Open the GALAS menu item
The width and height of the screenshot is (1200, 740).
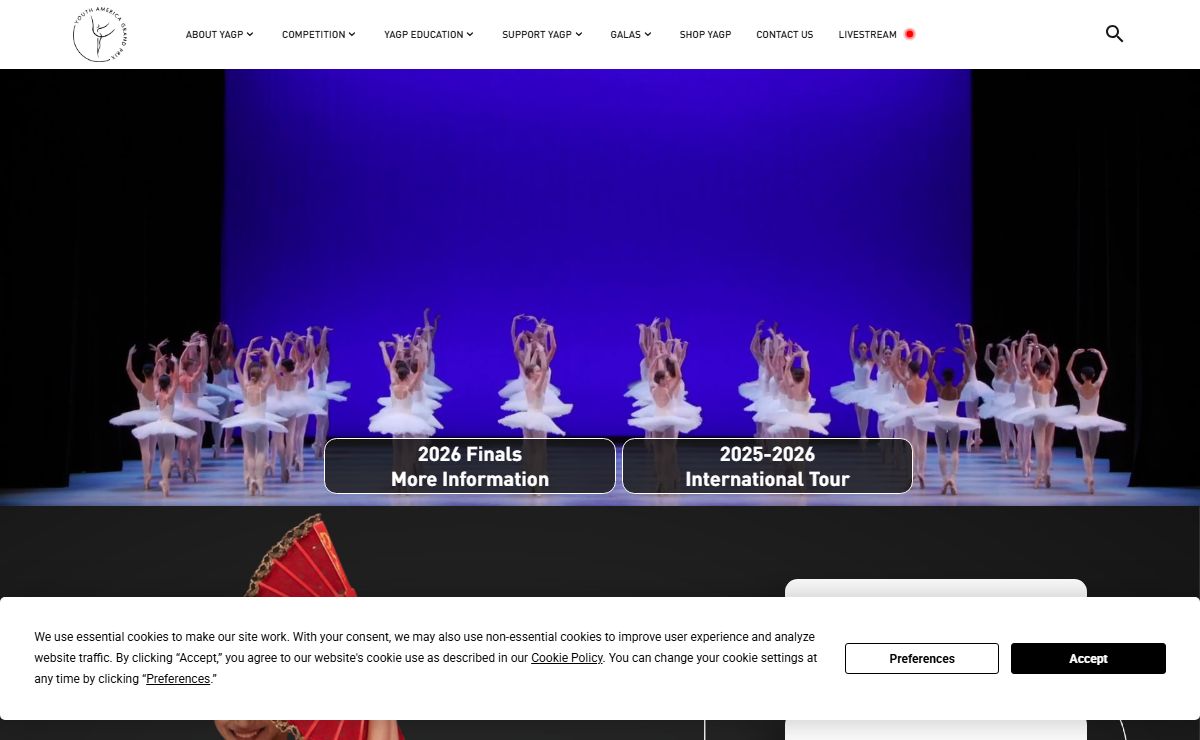(626, 34)
